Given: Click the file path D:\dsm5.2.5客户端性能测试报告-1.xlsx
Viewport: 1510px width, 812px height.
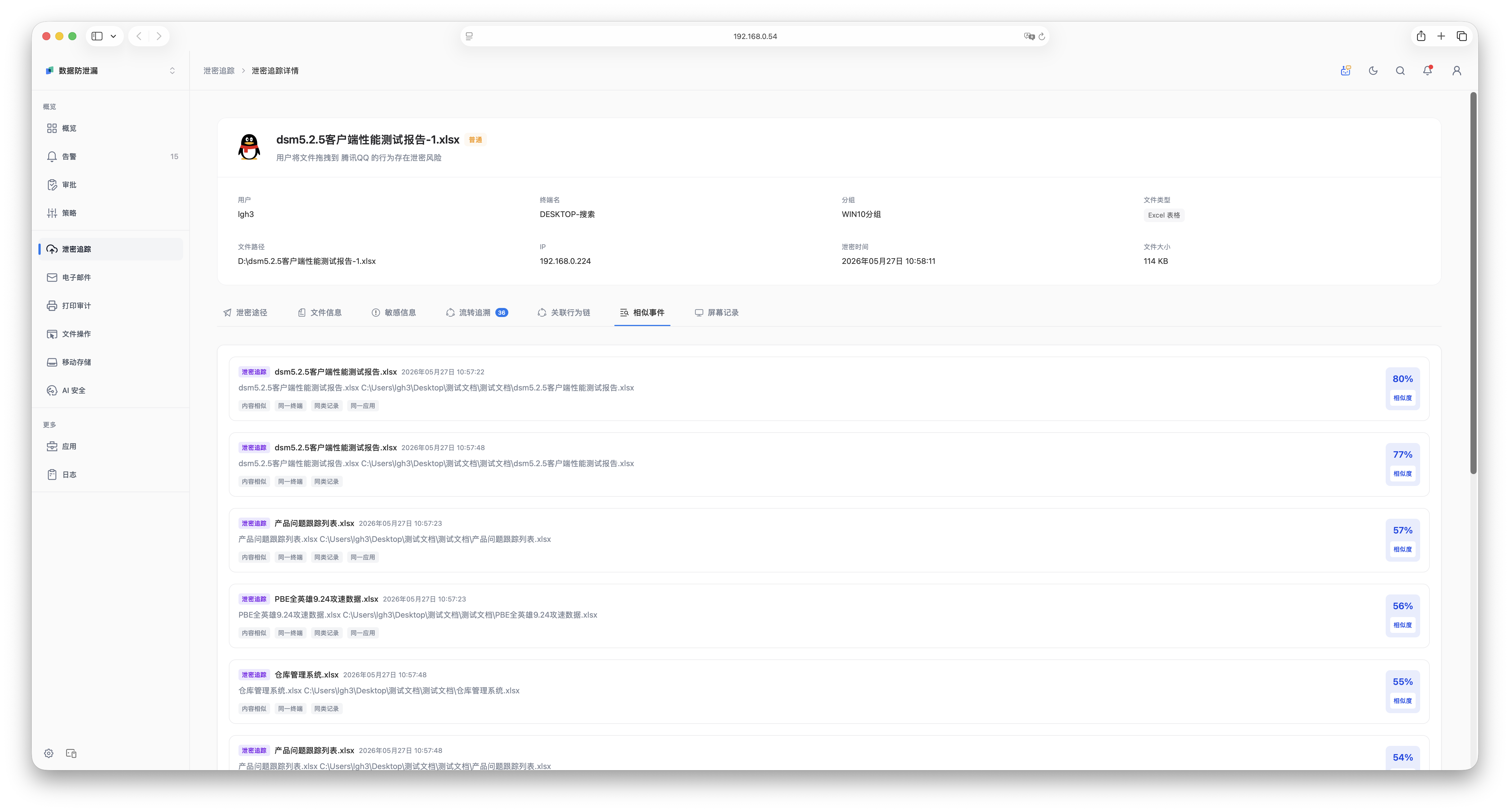Looking at the screenshot, I should [307, 261].
